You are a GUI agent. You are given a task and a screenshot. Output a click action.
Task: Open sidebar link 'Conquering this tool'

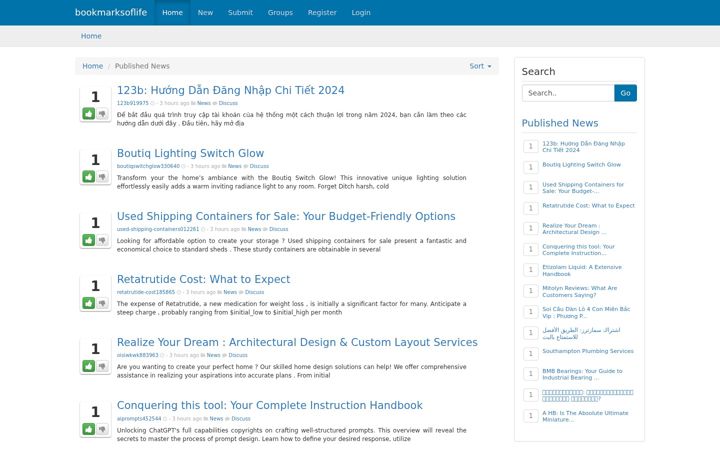[578, 250]
